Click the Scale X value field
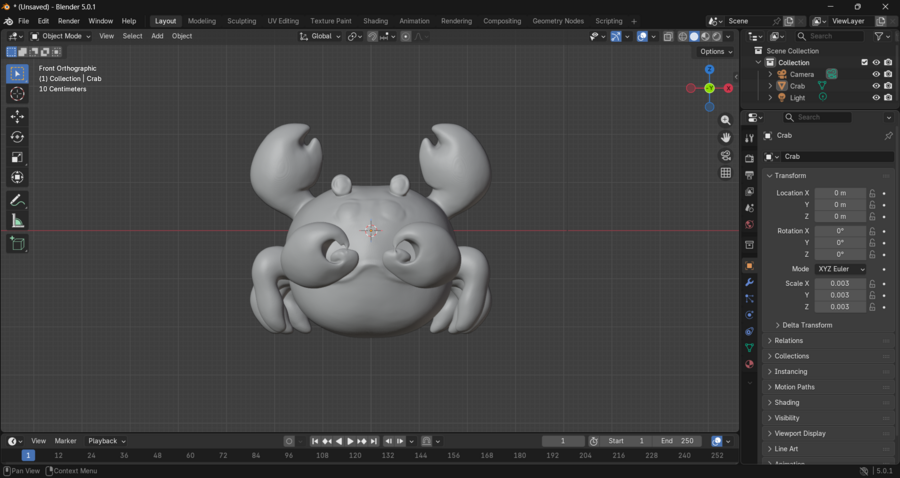This screenshot has height=478, width=900. pyautogui.click(x=840, y=283)
